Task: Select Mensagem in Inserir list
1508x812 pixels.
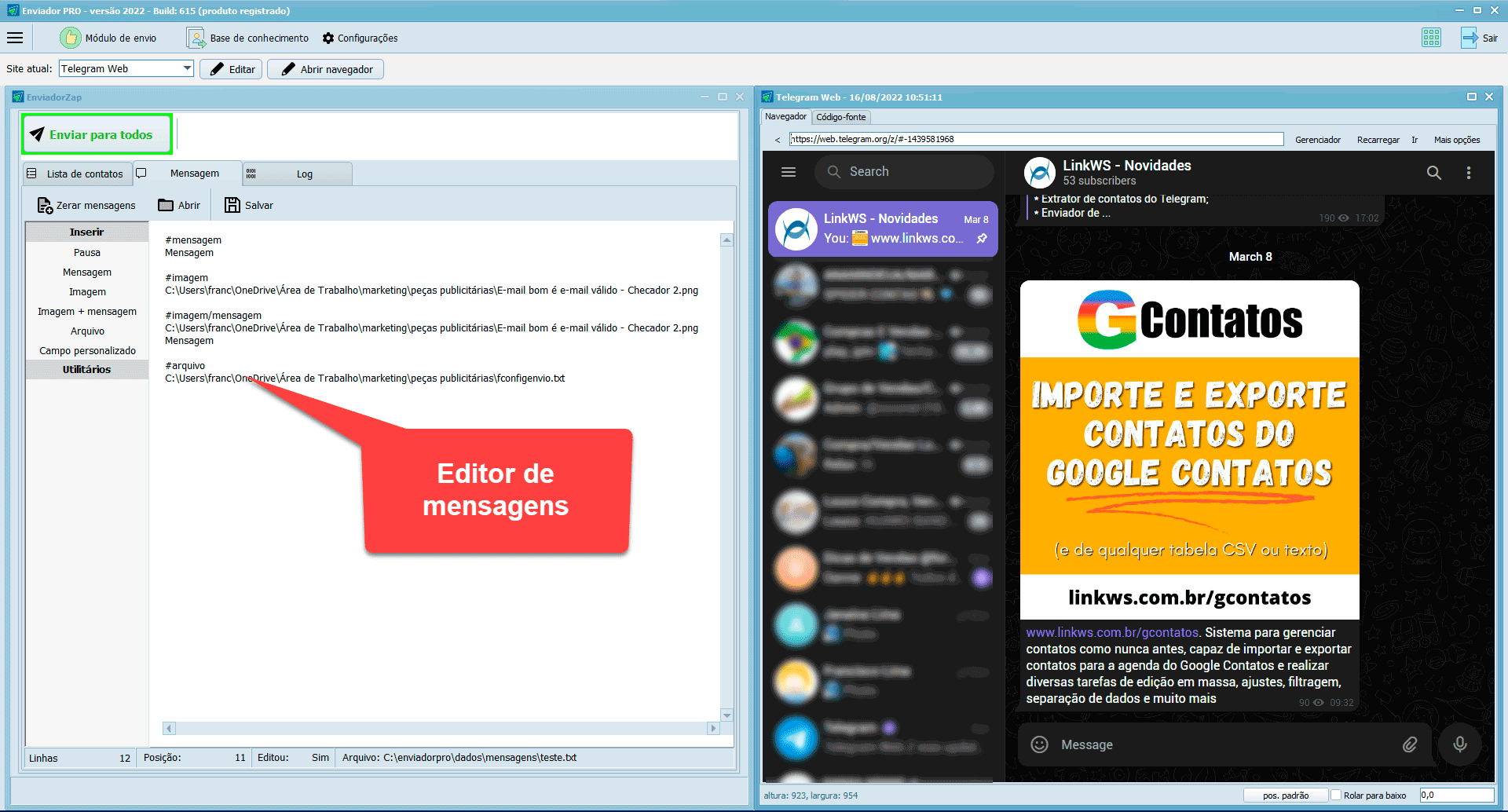Action: pos(87,272)
